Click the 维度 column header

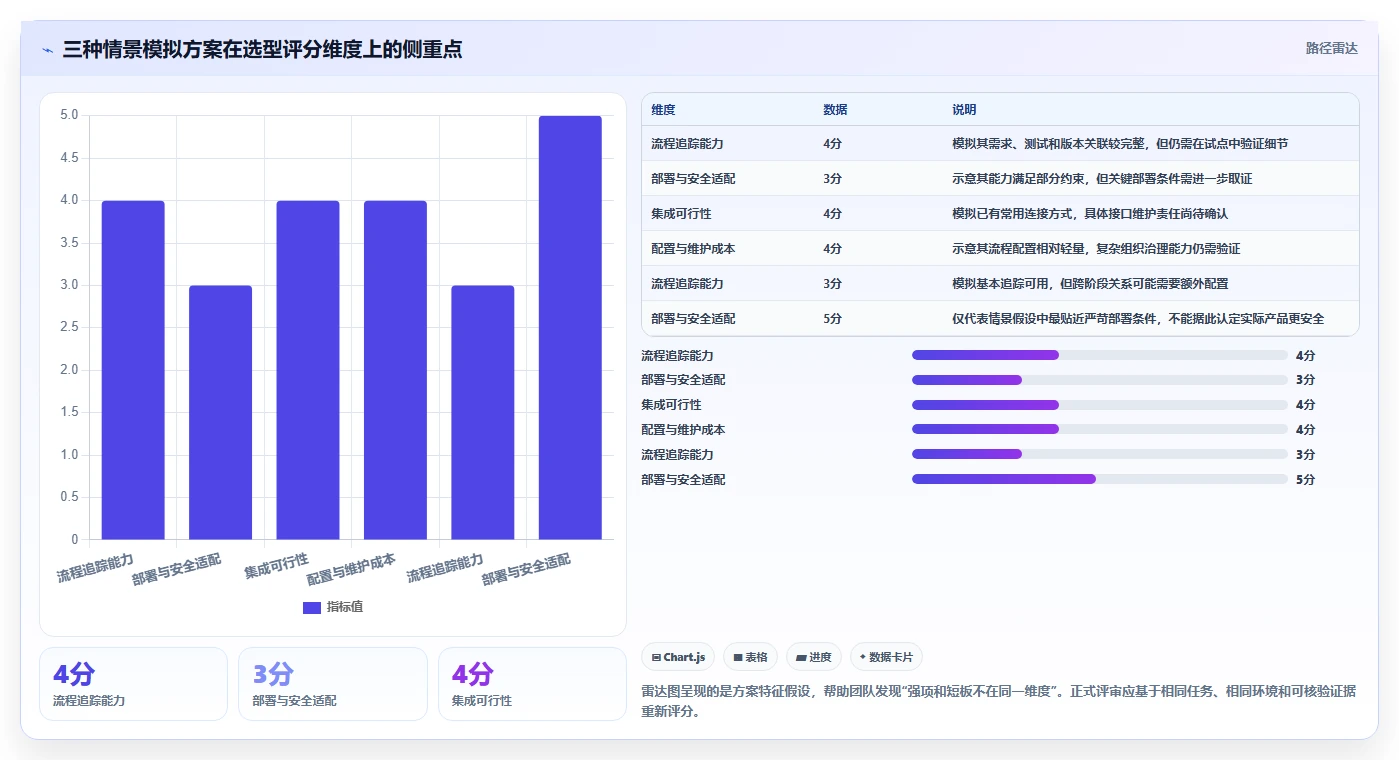tap(663, 110)
